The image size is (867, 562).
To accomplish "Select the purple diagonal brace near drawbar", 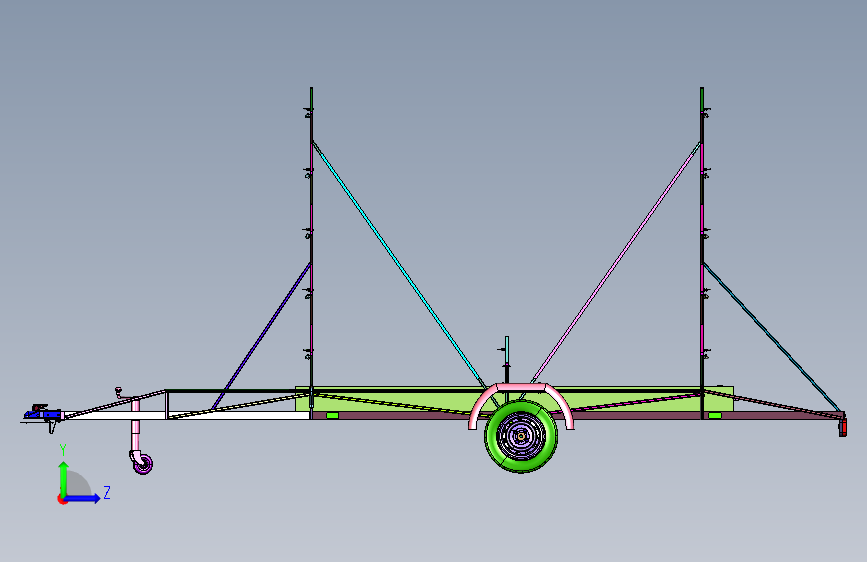I will point(262,336).
